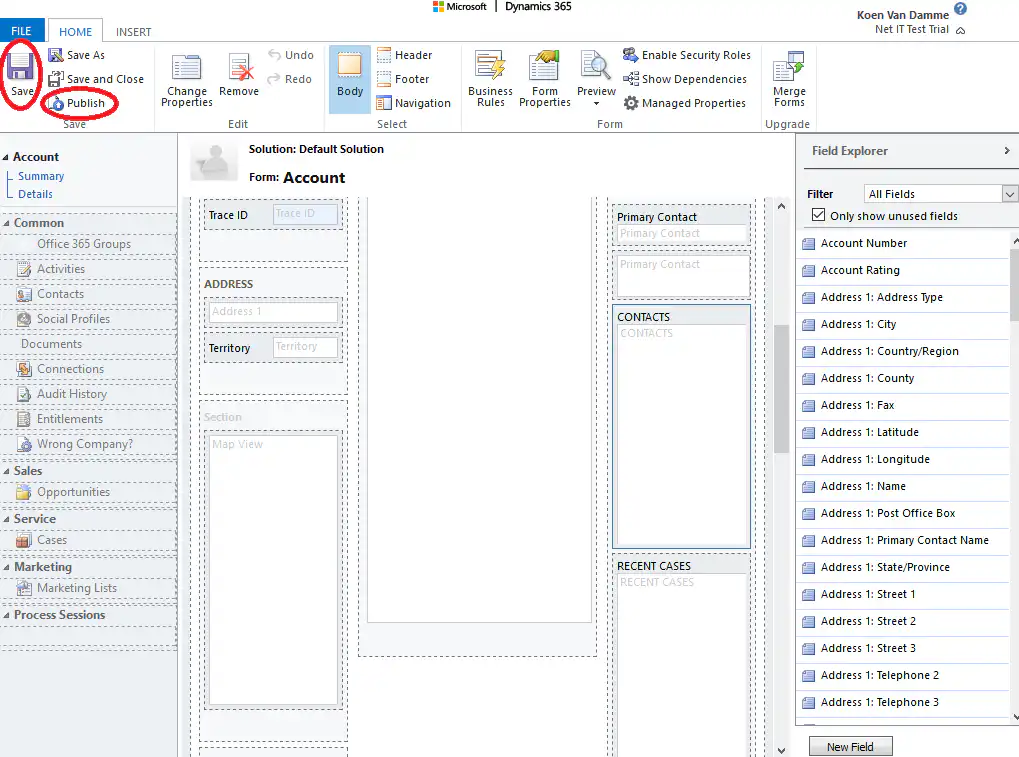Open the FILE menu
1019x757 pixels.
tap(20, 31)
